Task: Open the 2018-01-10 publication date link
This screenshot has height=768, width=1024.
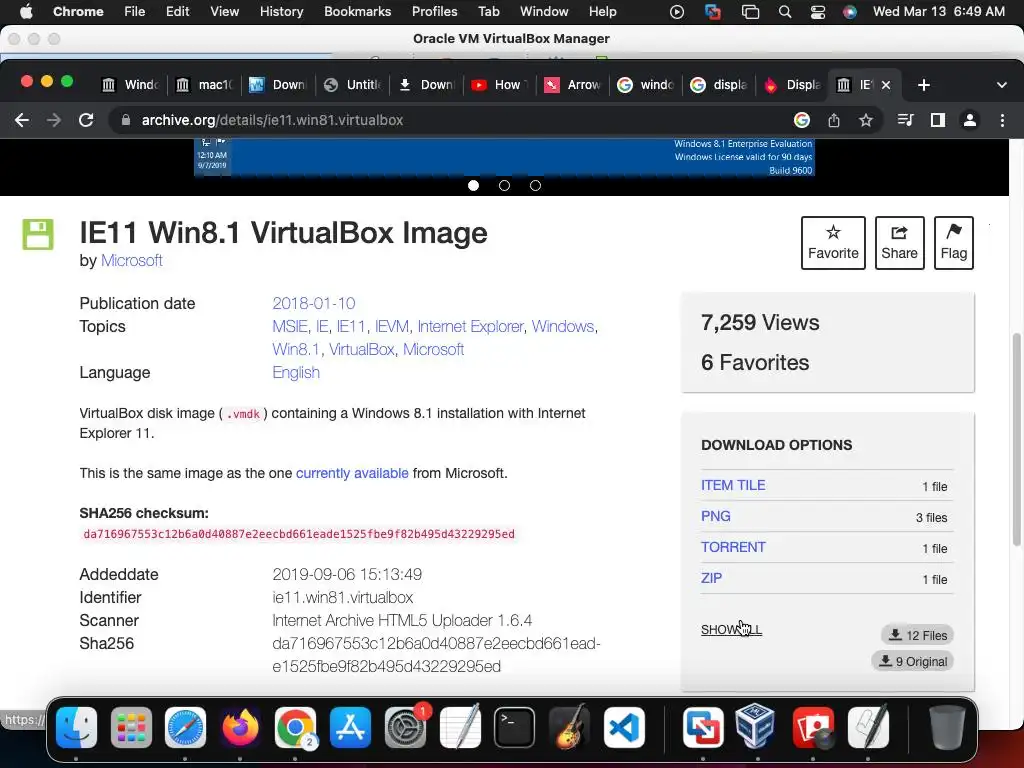Action: click(x=313, y=304)
